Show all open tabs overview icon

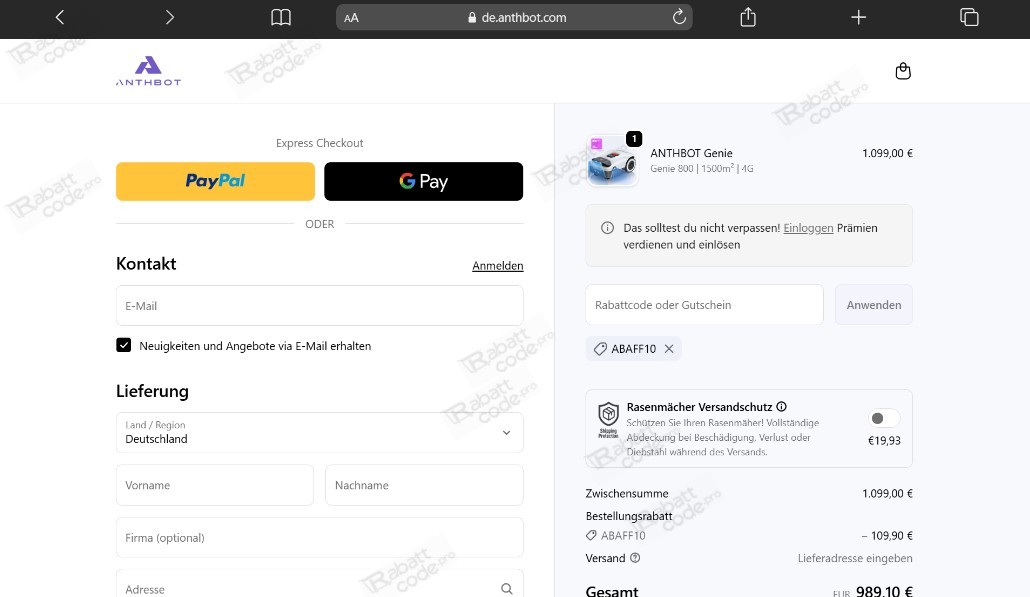pos(968,17)
